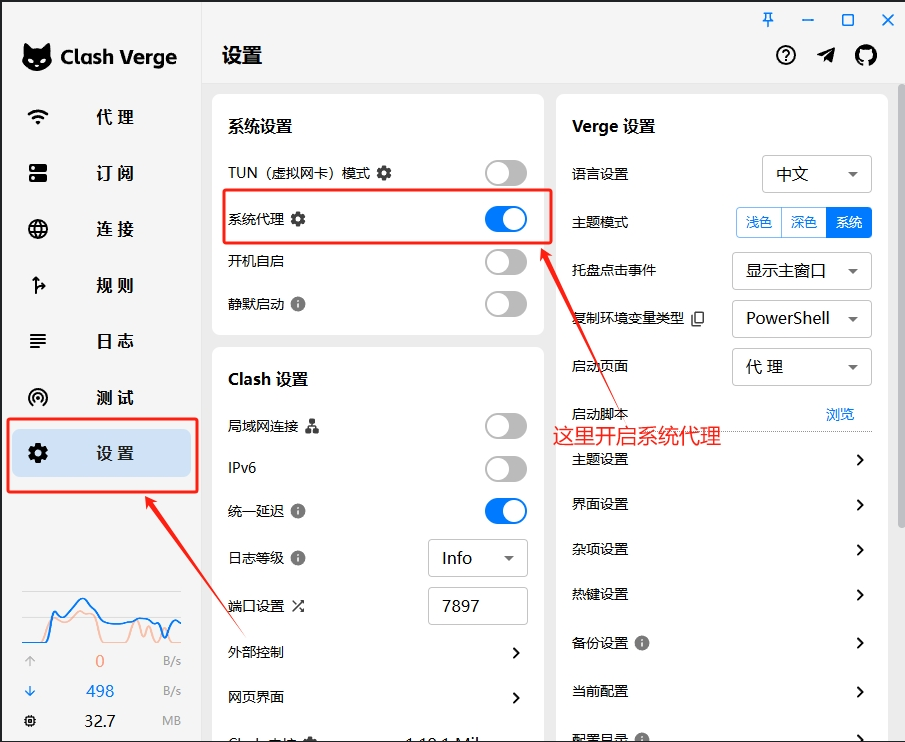Turn off the 系统代理 switch
This screenshot has height=742, width=905.
pos(506,219)
